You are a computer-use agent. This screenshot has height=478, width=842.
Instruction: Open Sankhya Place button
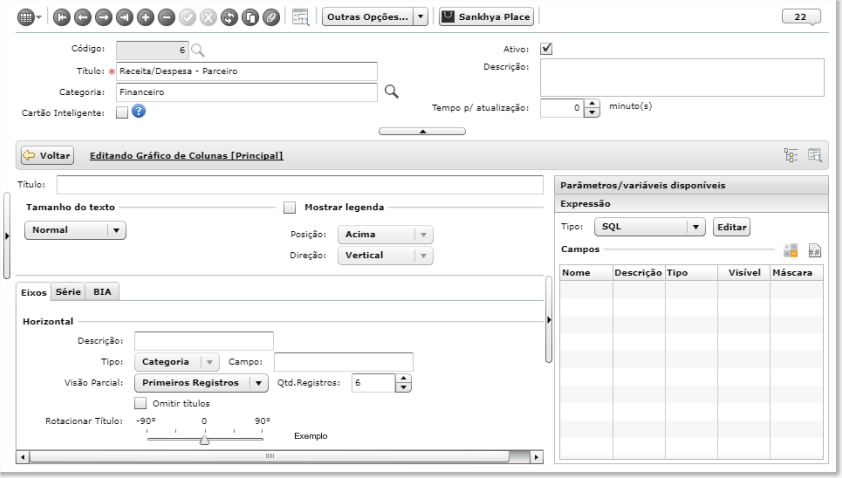coord(487,17)
